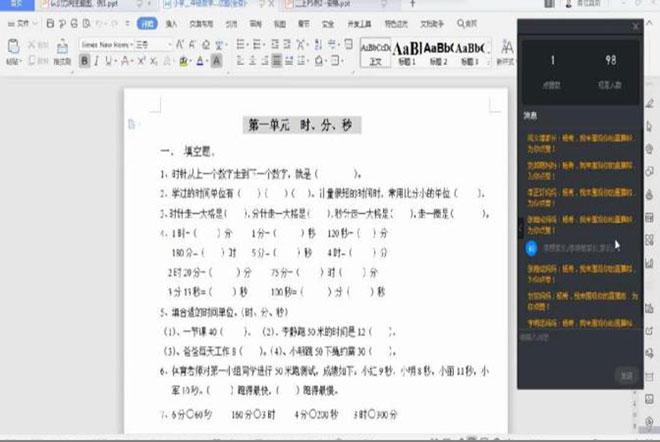Toggle align left paragraph button
The width and height of the screenshot is (660, 442).
240,61
